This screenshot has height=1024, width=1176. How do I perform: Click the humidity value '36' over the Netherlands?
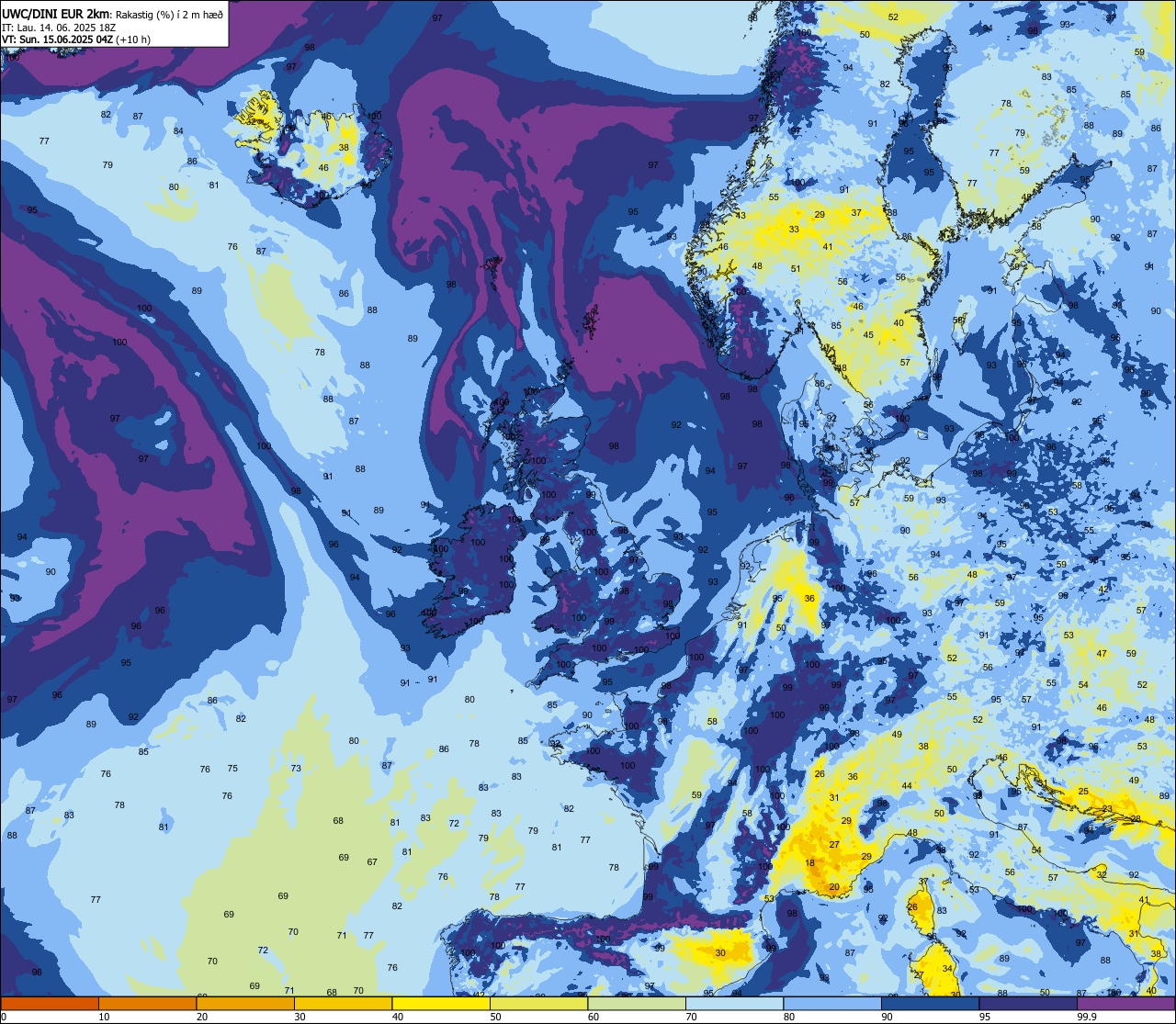pos(809,599)
